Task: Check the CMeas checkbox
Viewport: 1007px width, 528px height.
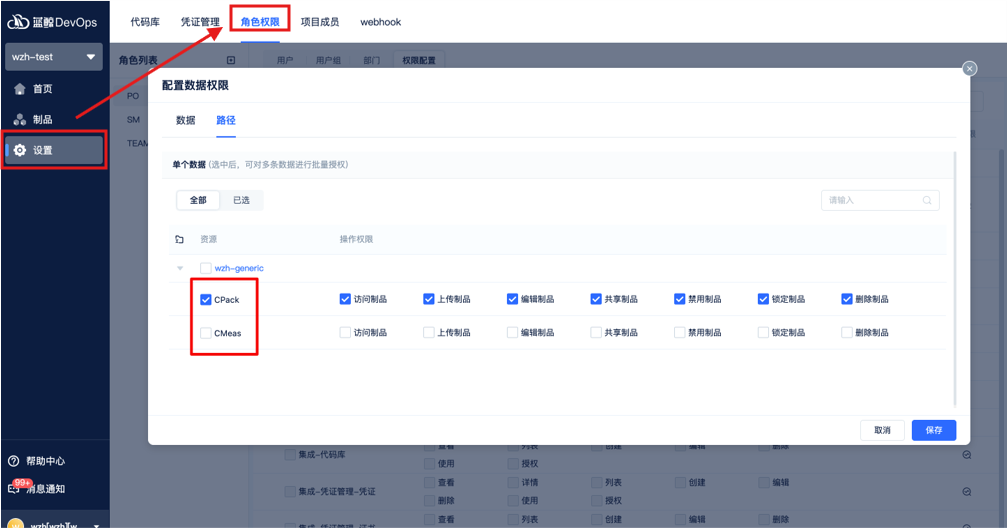Action: 206,333
